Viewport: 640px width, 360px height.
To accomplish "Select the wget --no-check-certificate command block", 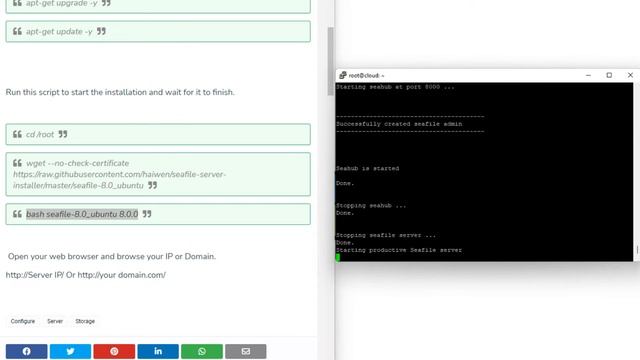I will click(x=158, y=174).
